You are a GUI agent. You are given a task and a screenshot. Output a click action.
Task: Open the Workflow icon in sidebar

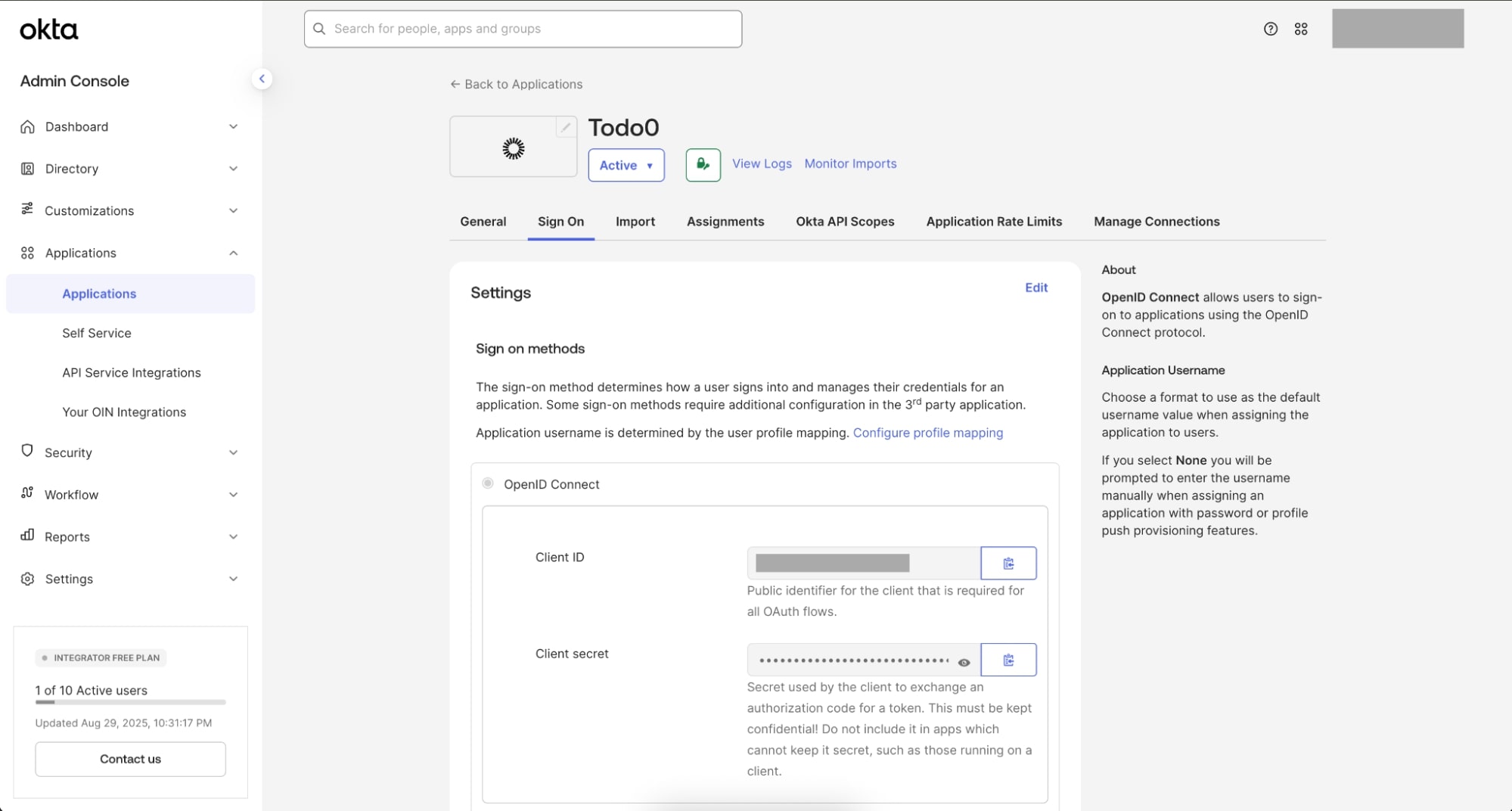[x=27, y=494]
